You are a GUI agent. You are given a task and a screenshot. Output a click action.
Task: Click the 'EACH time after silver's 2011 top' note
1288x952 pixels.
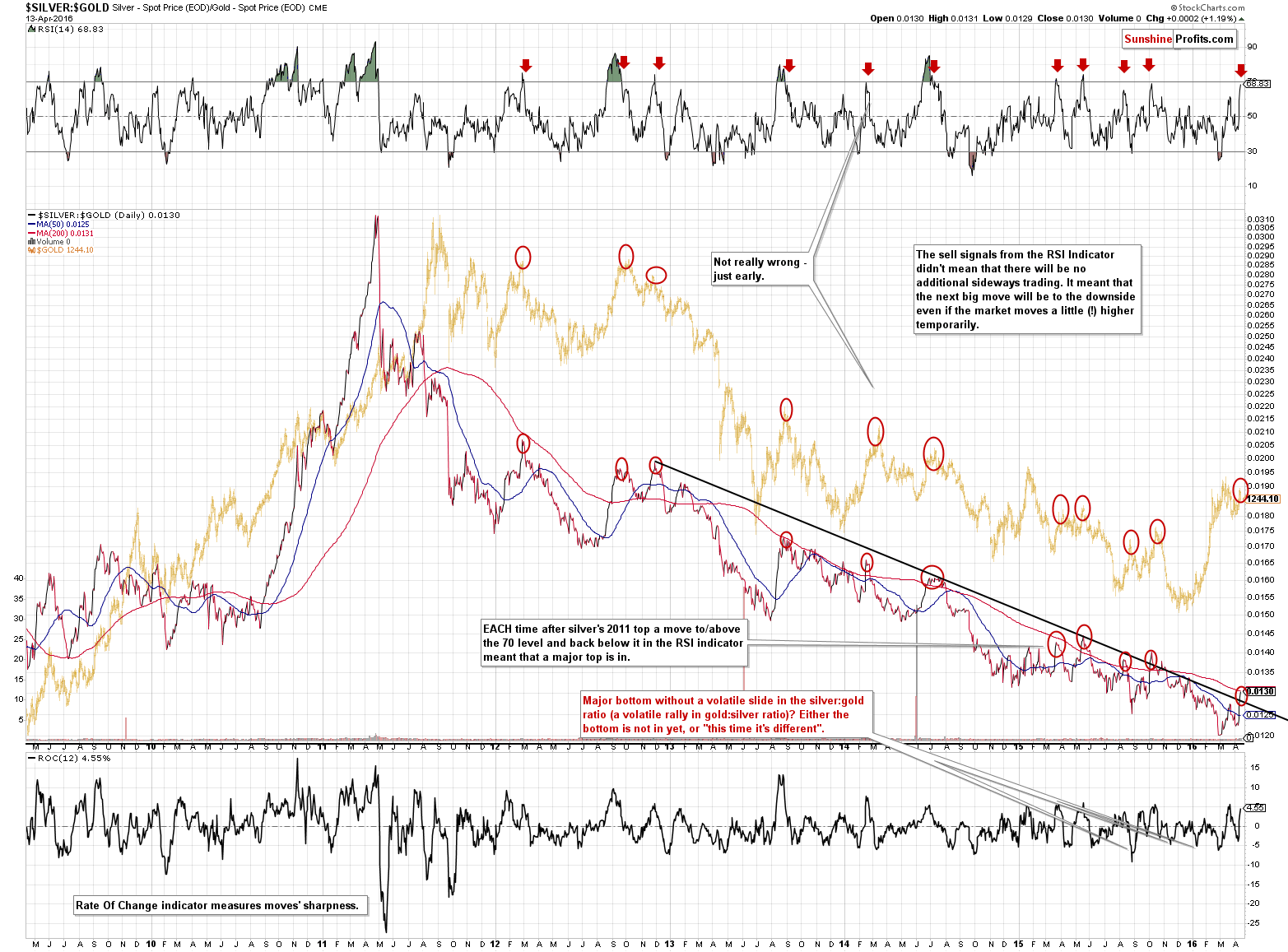pos(613,643)
